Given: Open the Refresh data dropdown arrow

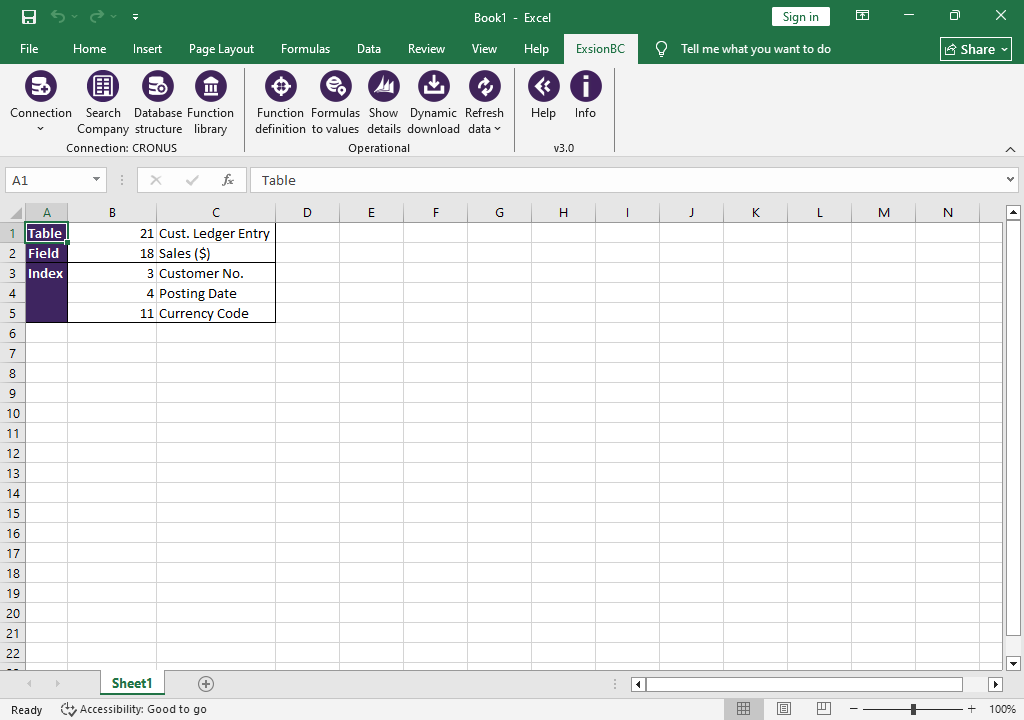Looking at the screenshot, I should tap(498, 129).
